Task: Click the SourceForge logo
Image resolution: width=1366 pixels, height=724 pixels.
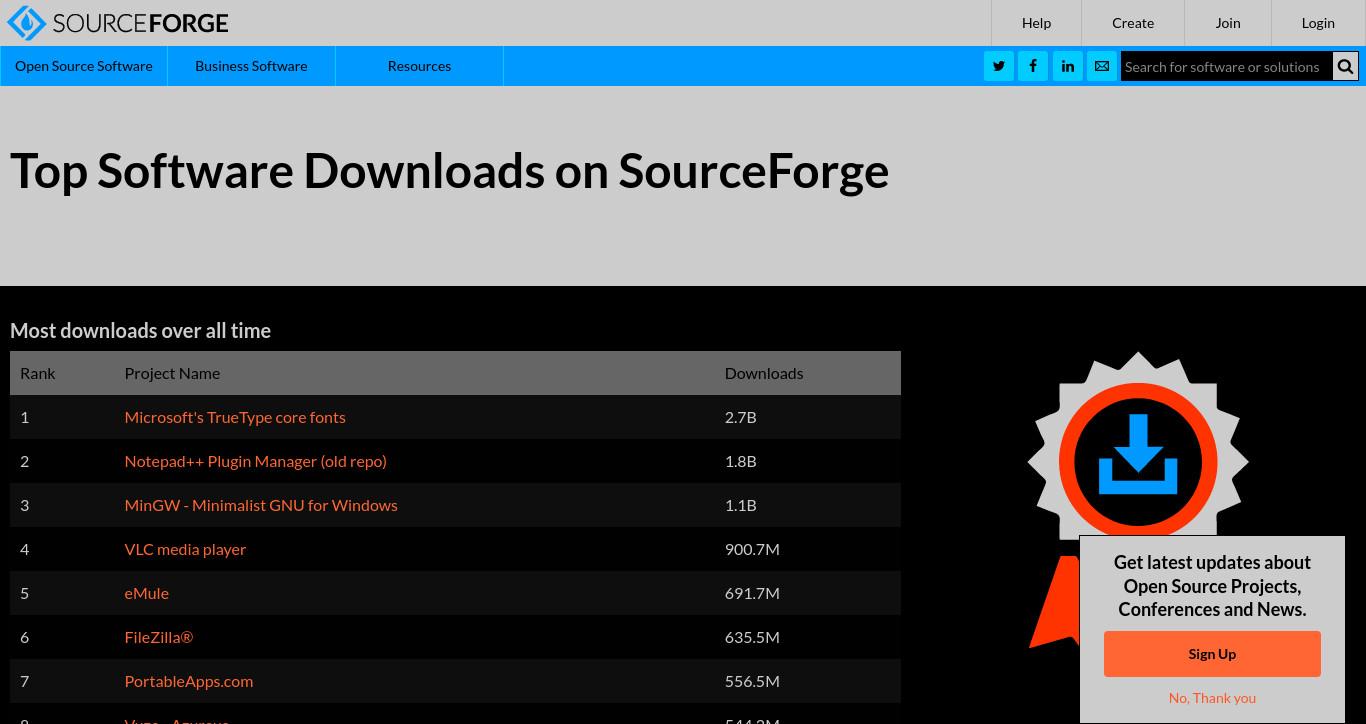Action: click(118, 23)
